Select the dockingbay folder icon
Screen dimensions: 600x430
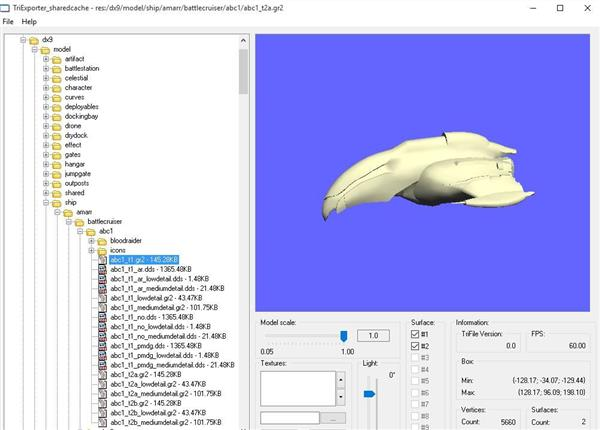[x=56, y=117]
